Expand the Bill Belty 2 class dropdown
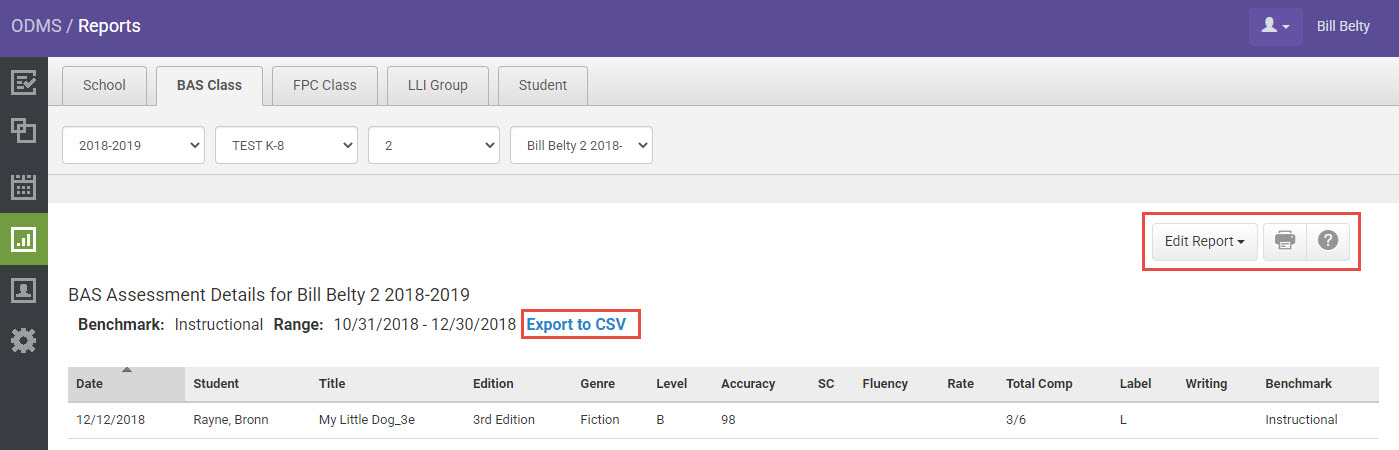The image size is (1399, 450). coord(581,145)
